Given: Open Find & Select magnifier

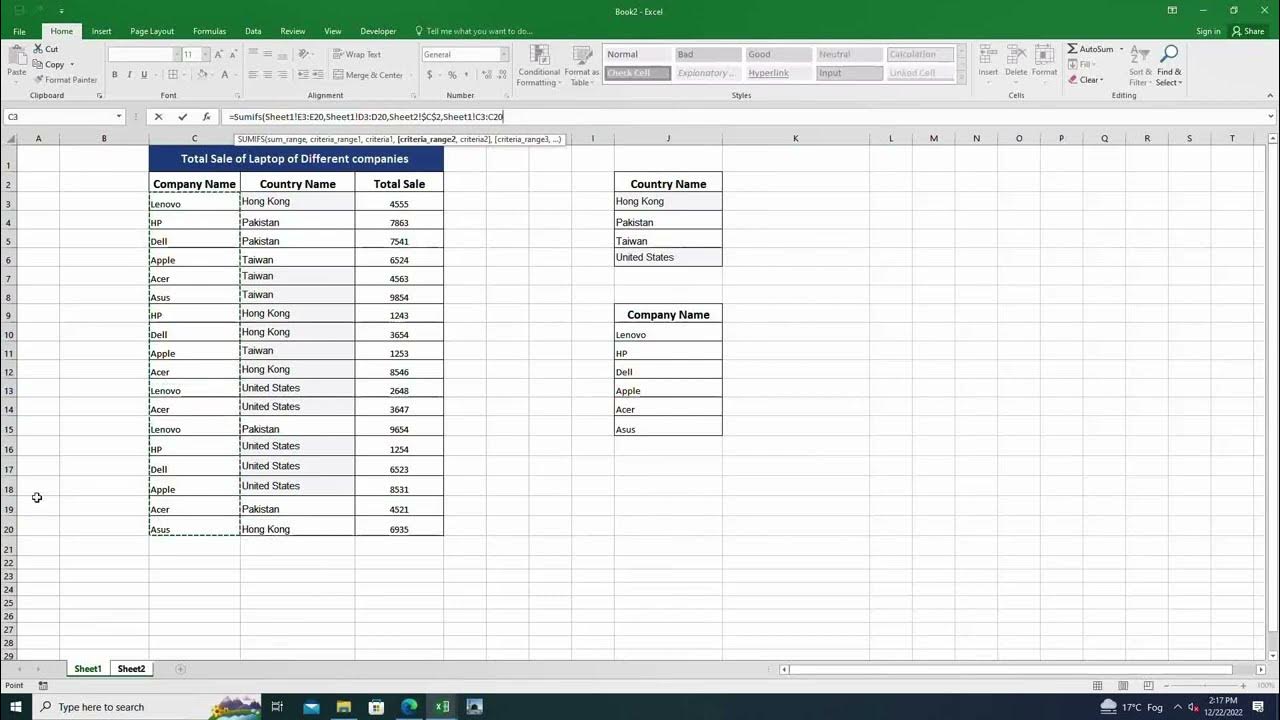Looking at the screenshot, I should tap(1169, 63).
